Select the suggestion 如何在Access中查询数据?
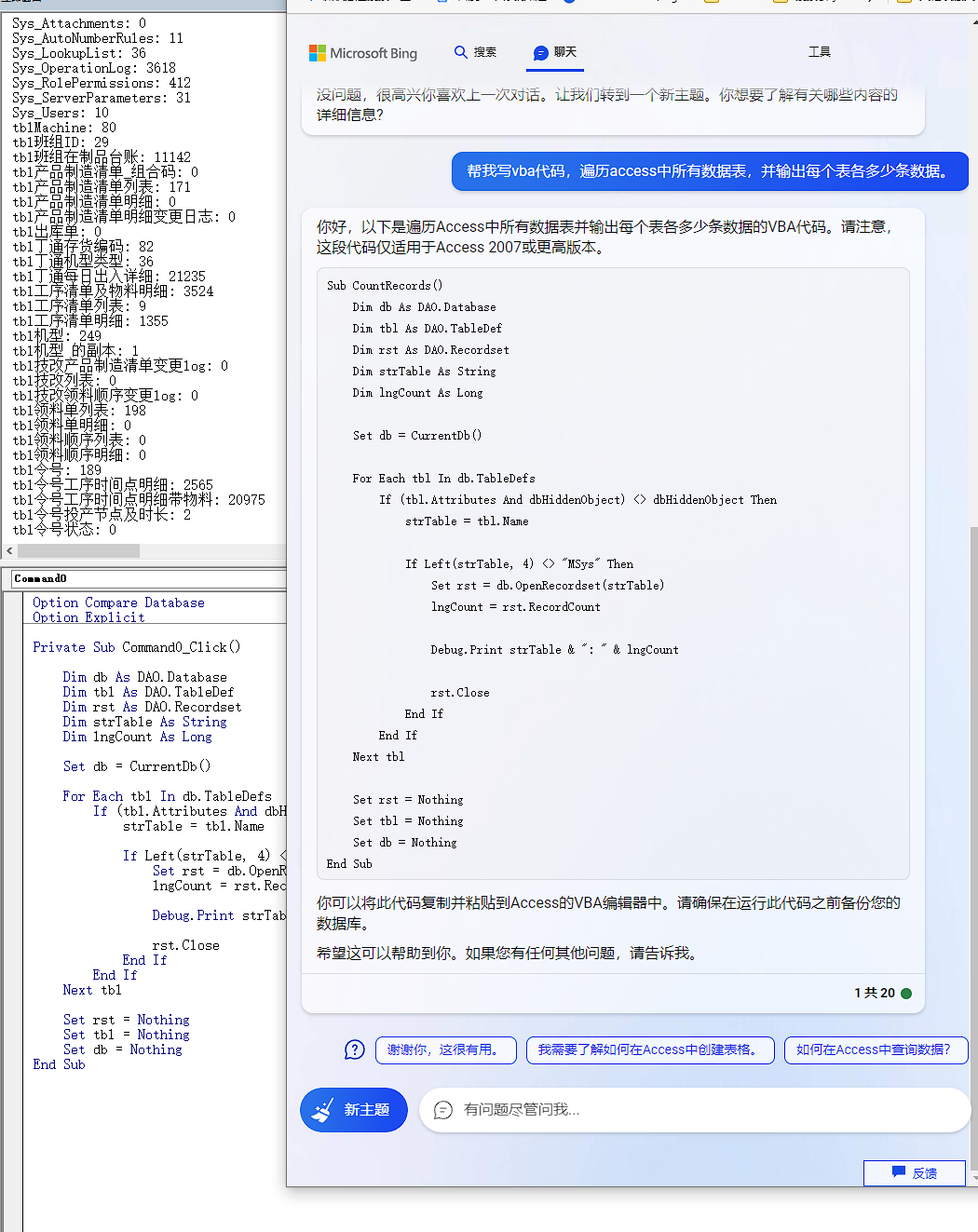Viewport: 978px width, 1232px height. click(x=876, y=1049)
